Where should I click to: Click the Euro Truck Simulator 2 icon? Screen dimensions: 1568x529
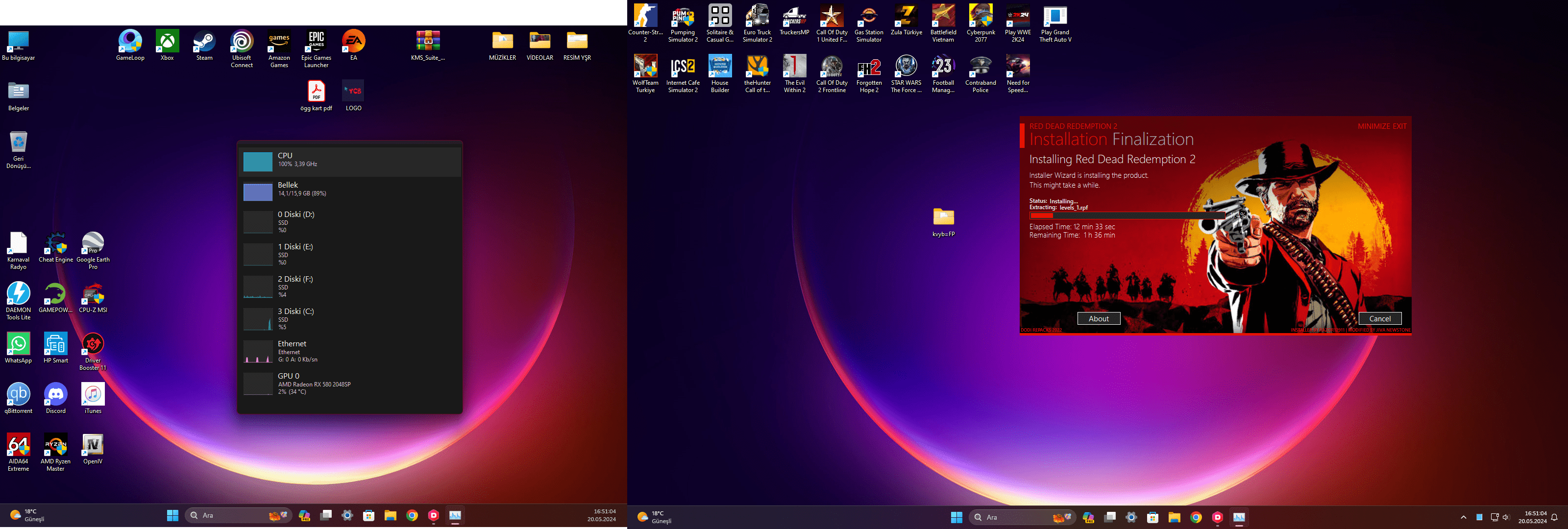click(x=757, y=23)
